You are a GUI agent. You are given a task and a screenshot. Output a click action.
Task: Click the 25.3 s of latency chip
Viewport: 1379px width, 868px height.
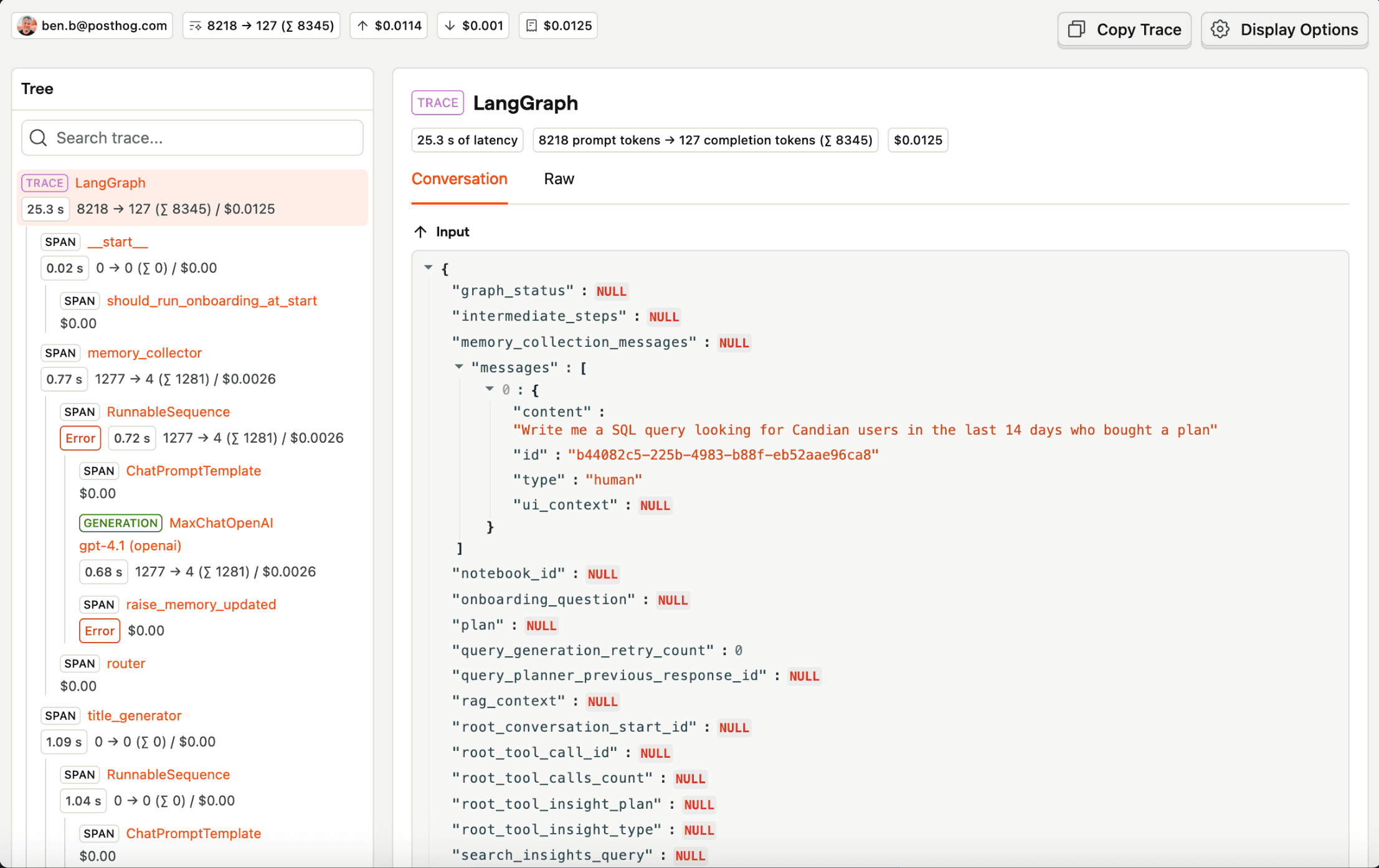click(x=467, y=140)
